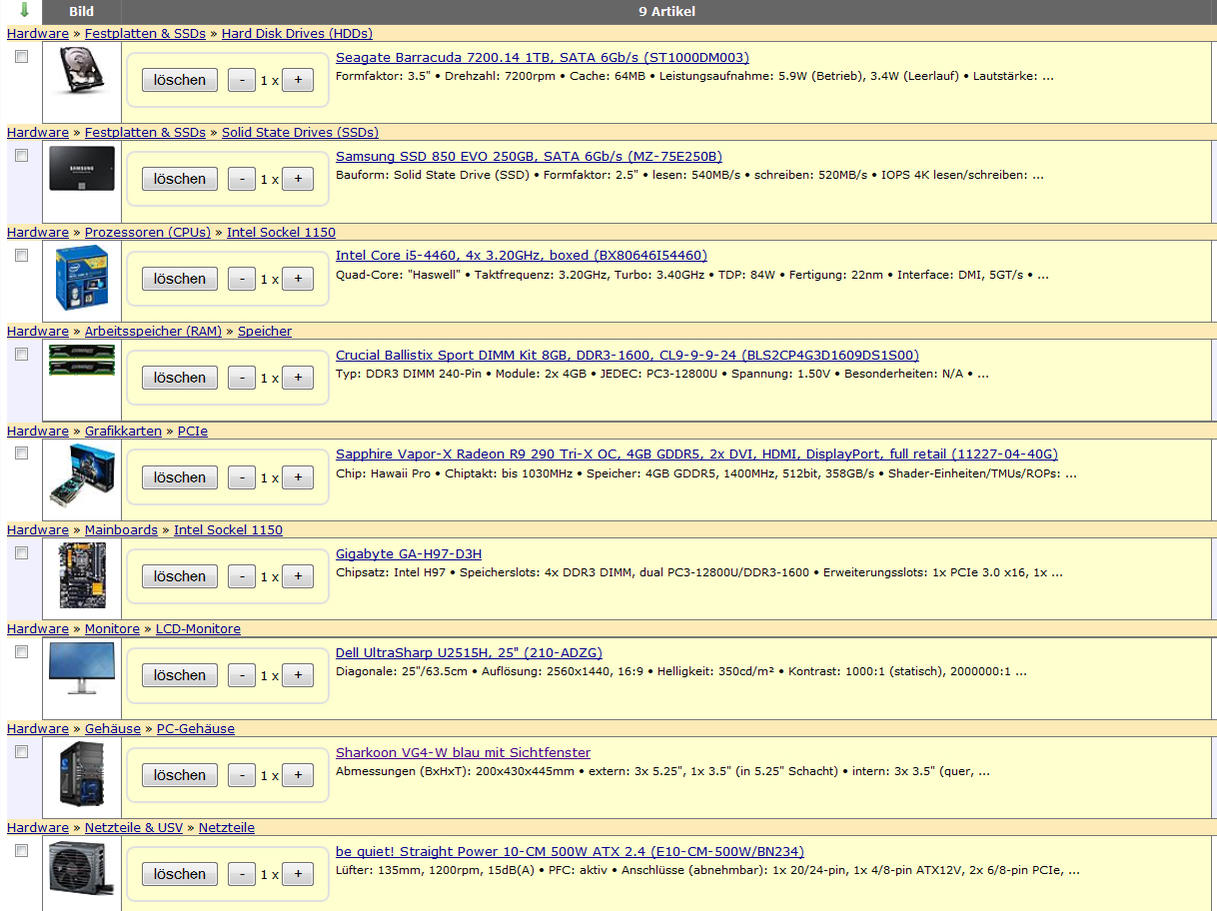This screenshot has height=911, width=1217.
Task: Open be quiet! Straight Power 10-CM link
Action: pyautogui.click(x=570, y=852)
